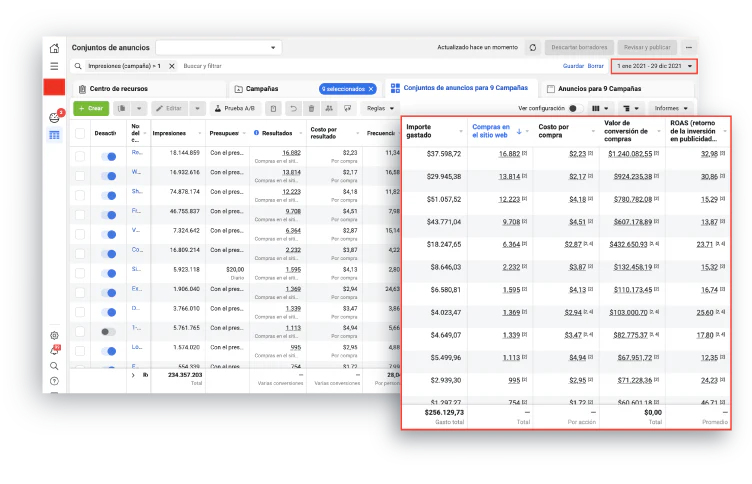Expand the Reglas dropdown

tap(379, 108)
